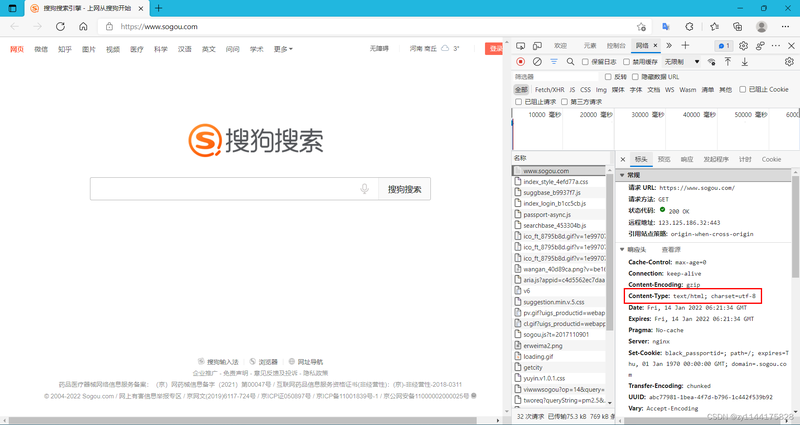Open the 预览 tab of request details
The height and width of the screenshot is (425, 800).
[x=664, y=160]
